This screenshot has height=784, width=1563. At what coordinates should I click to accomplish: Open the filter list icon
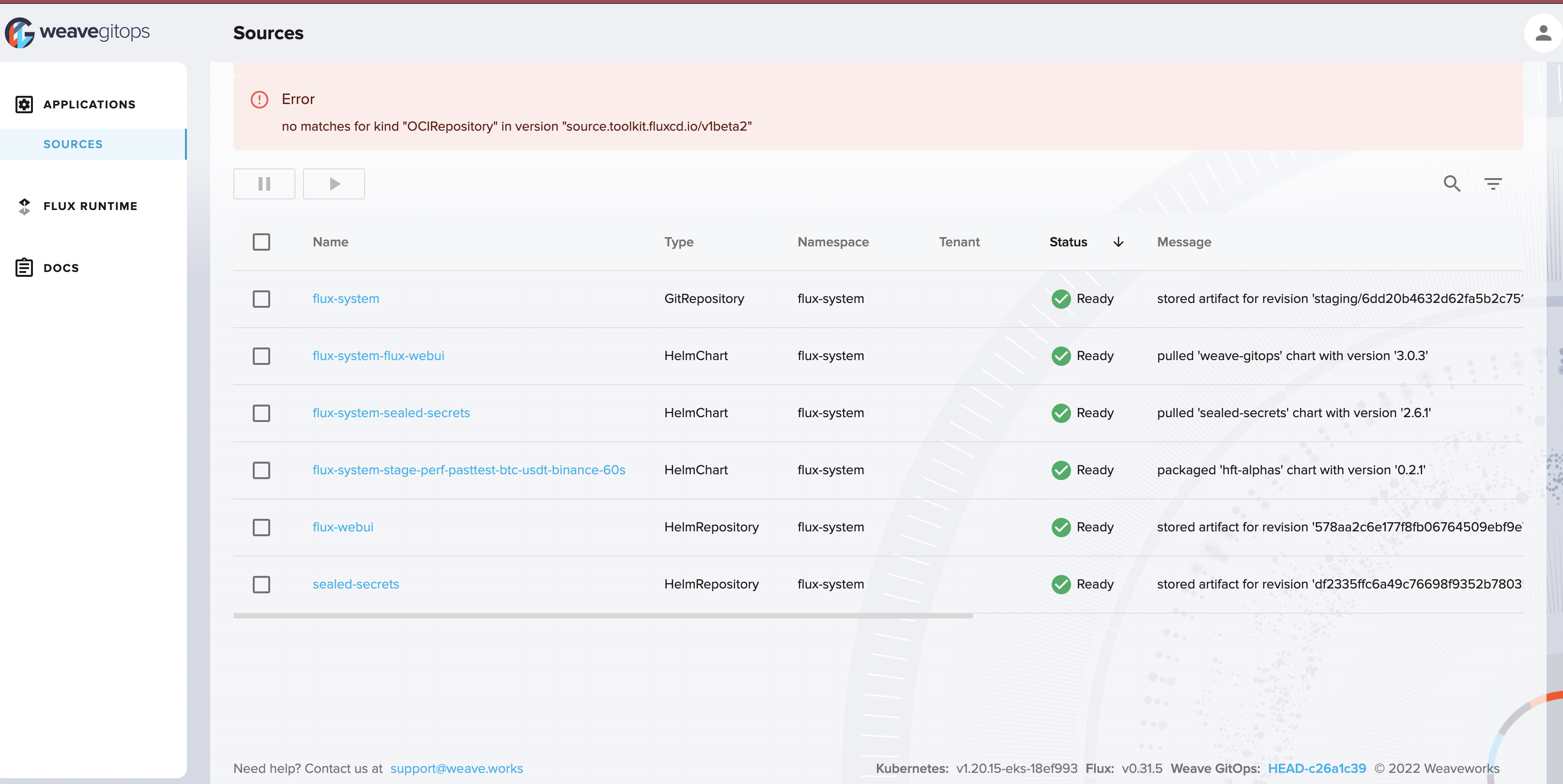(1493, 183)
